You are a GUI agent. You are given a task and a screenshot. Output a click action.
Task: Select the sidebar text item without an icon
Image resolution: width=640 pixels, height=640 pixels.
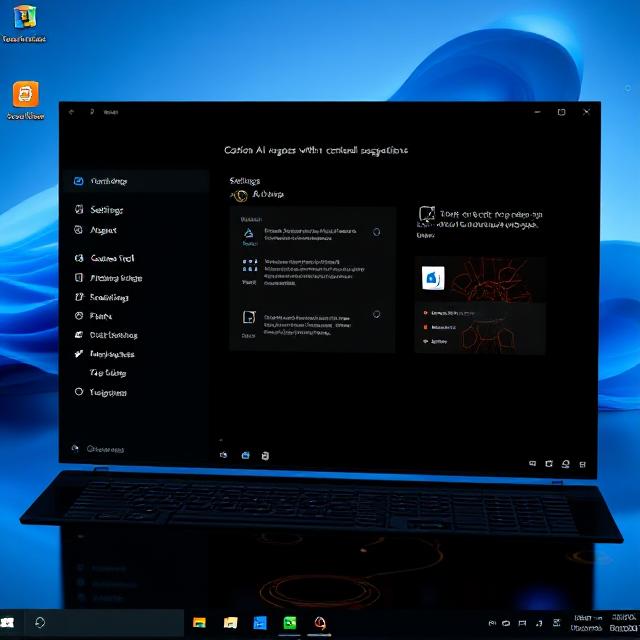coord(108,373)
